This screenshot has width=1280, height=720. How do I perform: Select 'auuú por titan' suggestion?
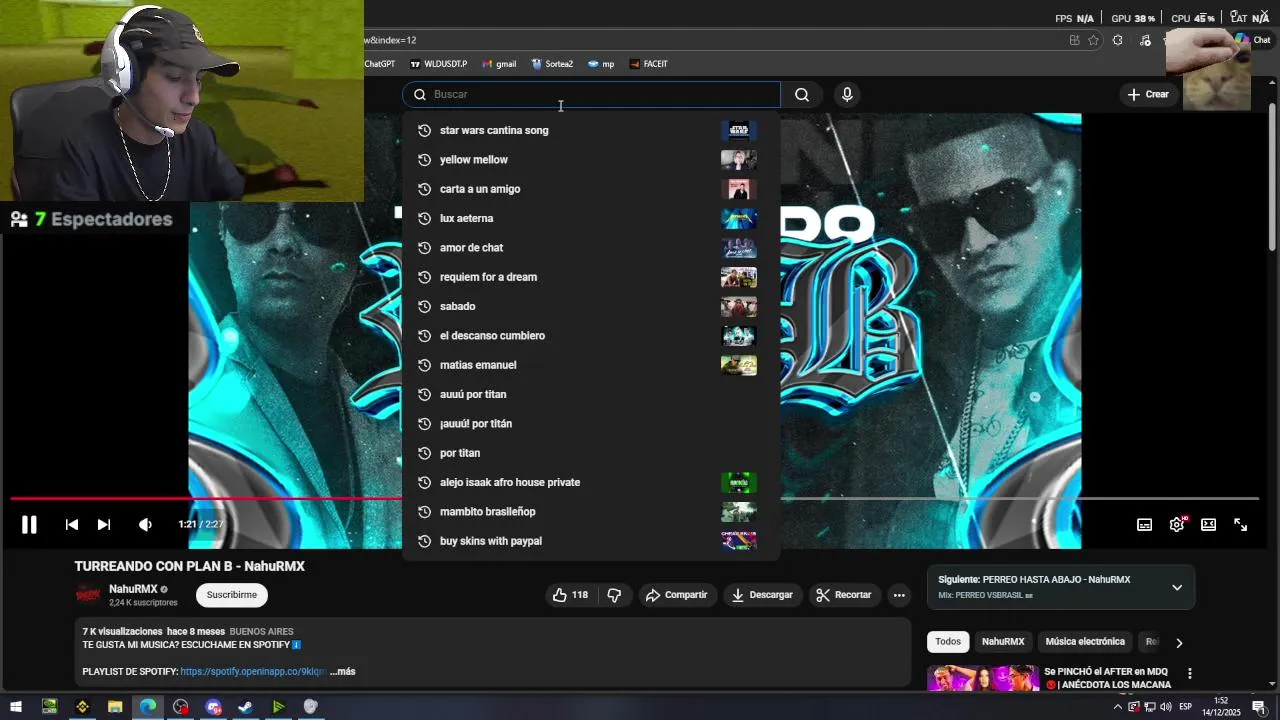tap(591, 394)
